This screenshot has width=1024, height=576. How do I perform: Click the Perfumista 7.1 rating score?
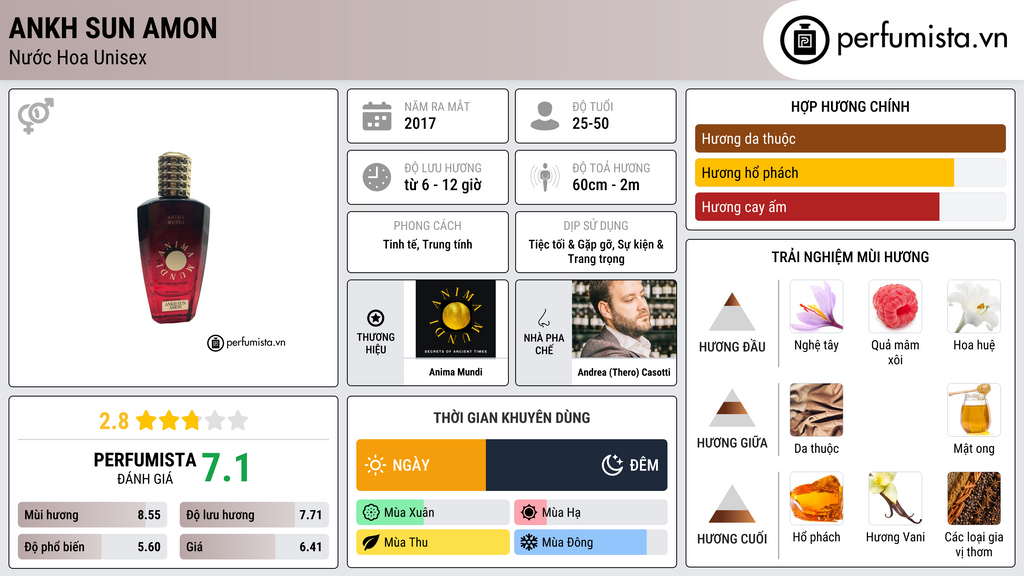pos(226,468)
